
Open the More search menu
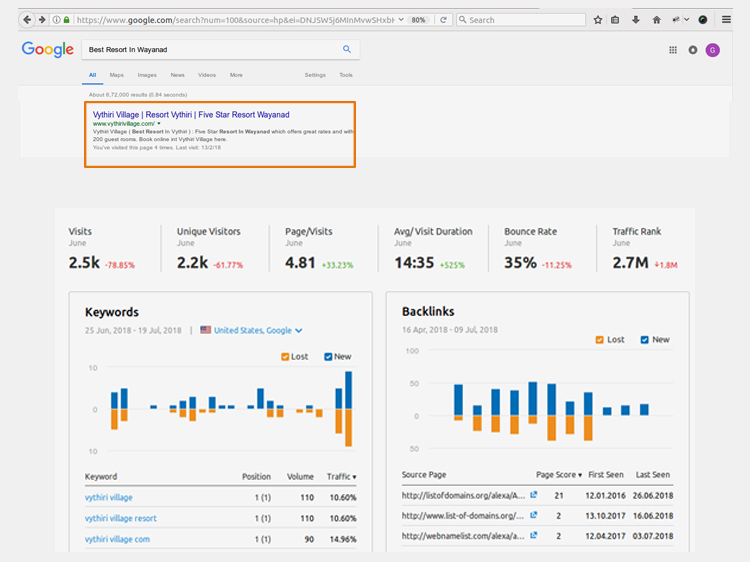click(x=236, y=75)
